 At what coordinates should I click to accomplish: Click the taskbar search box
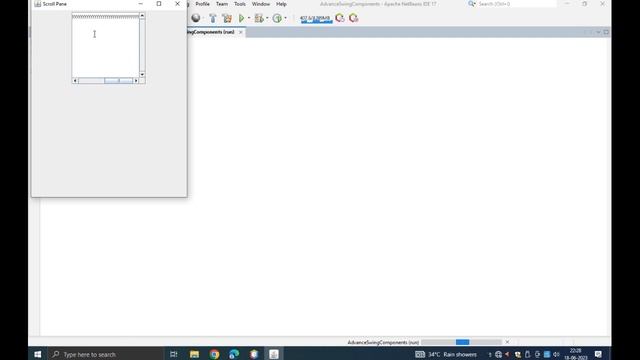pos(105,354)
